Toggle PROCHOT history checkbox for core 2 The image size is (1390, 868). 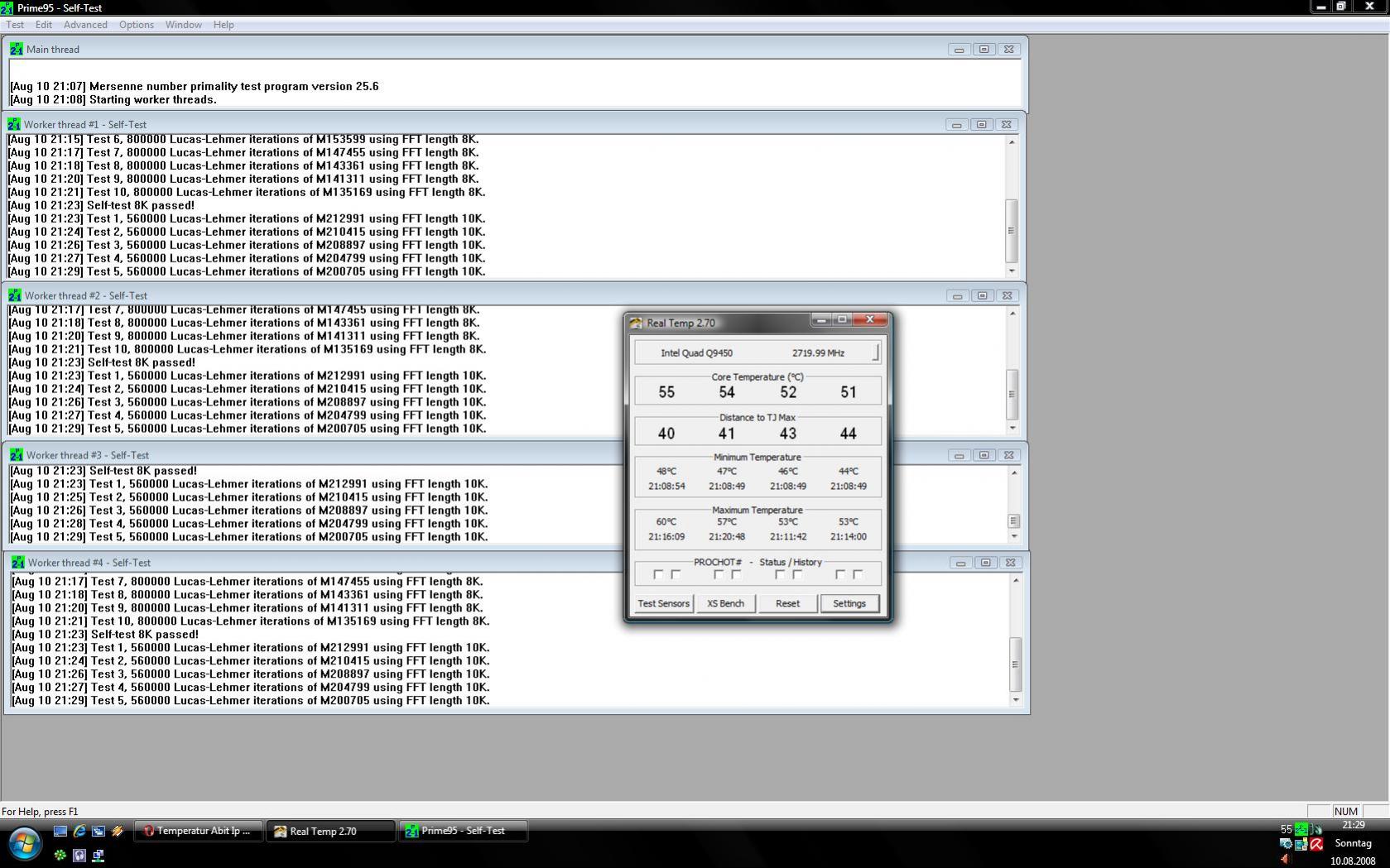pos(736,574)
